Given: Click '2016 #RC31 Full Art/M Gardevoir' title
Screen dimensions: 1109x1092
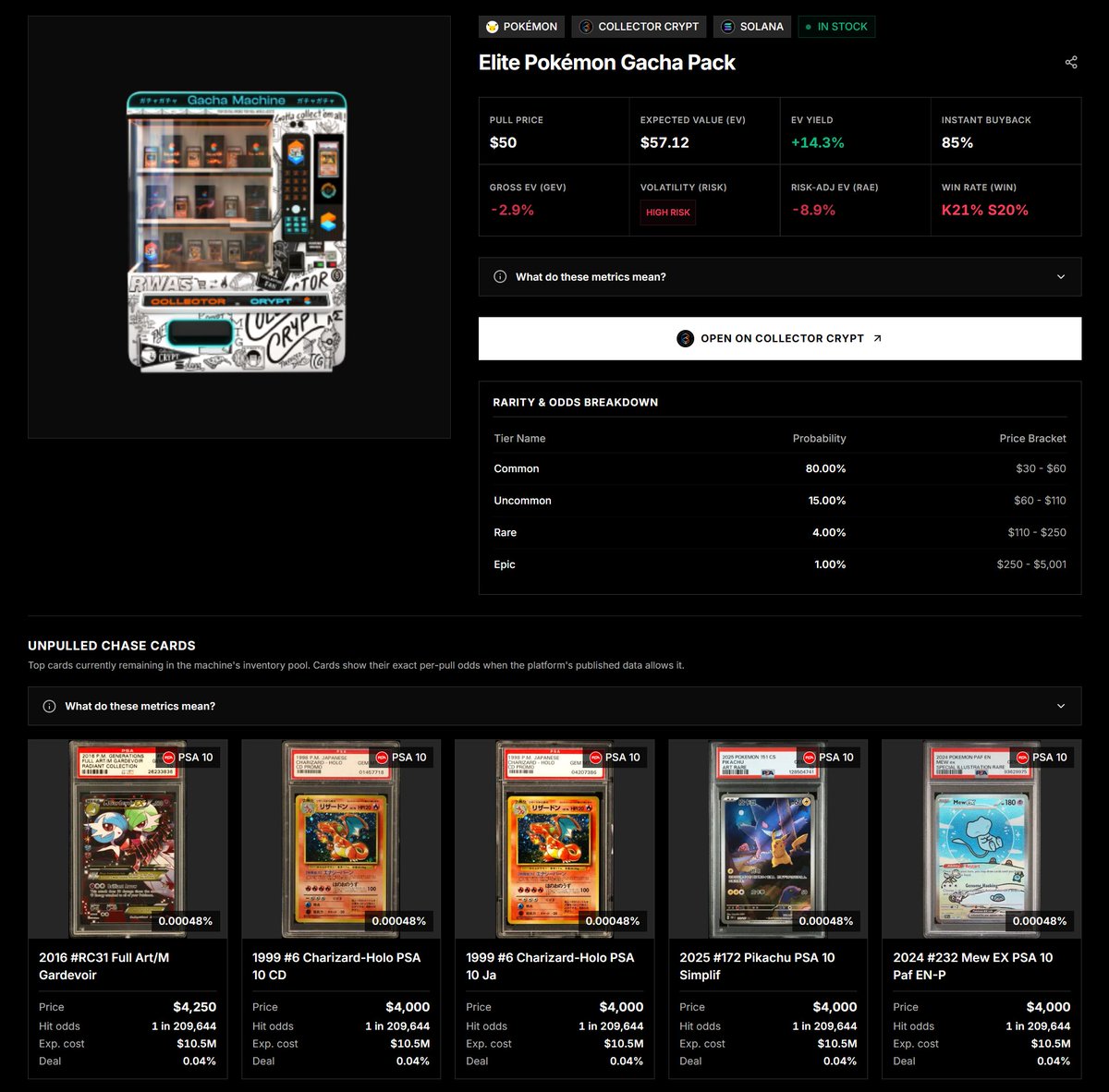Looking at the screenshot, I should coord(104,966).
